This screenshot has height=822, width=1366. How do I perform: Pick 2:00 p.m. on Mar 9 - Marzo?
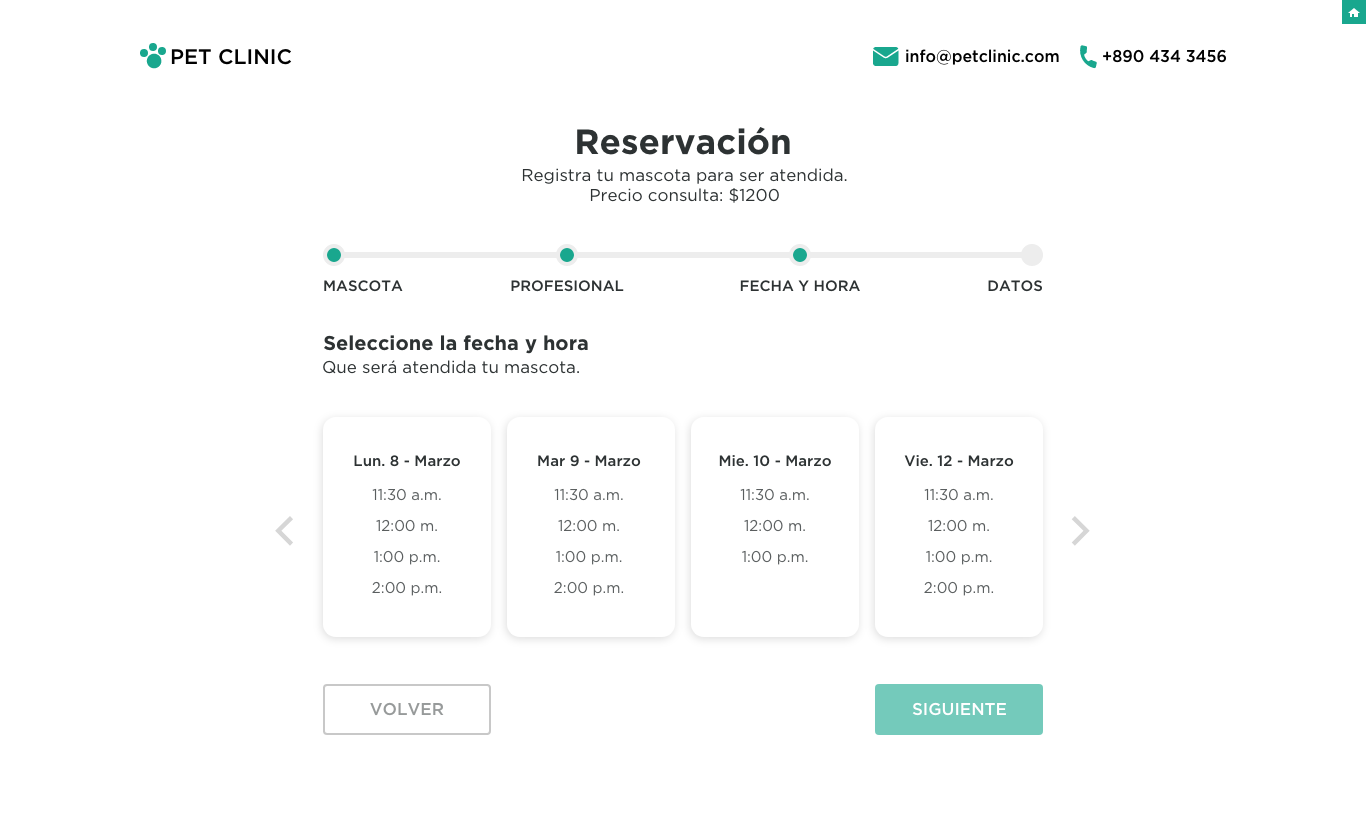pos(589,588)
